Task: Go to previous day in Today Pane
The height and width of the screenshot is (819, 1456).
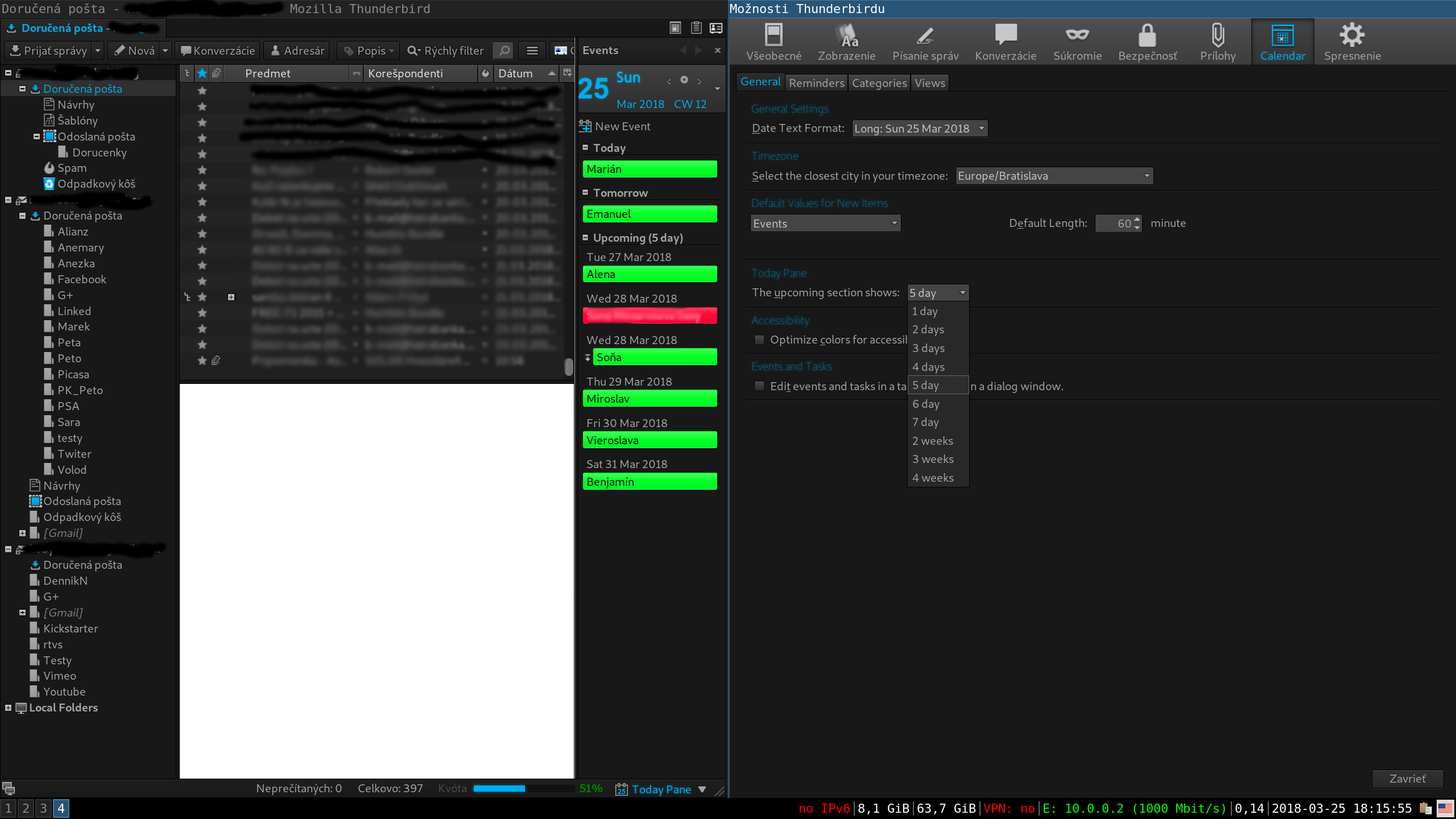Action: tap(669, 81)
